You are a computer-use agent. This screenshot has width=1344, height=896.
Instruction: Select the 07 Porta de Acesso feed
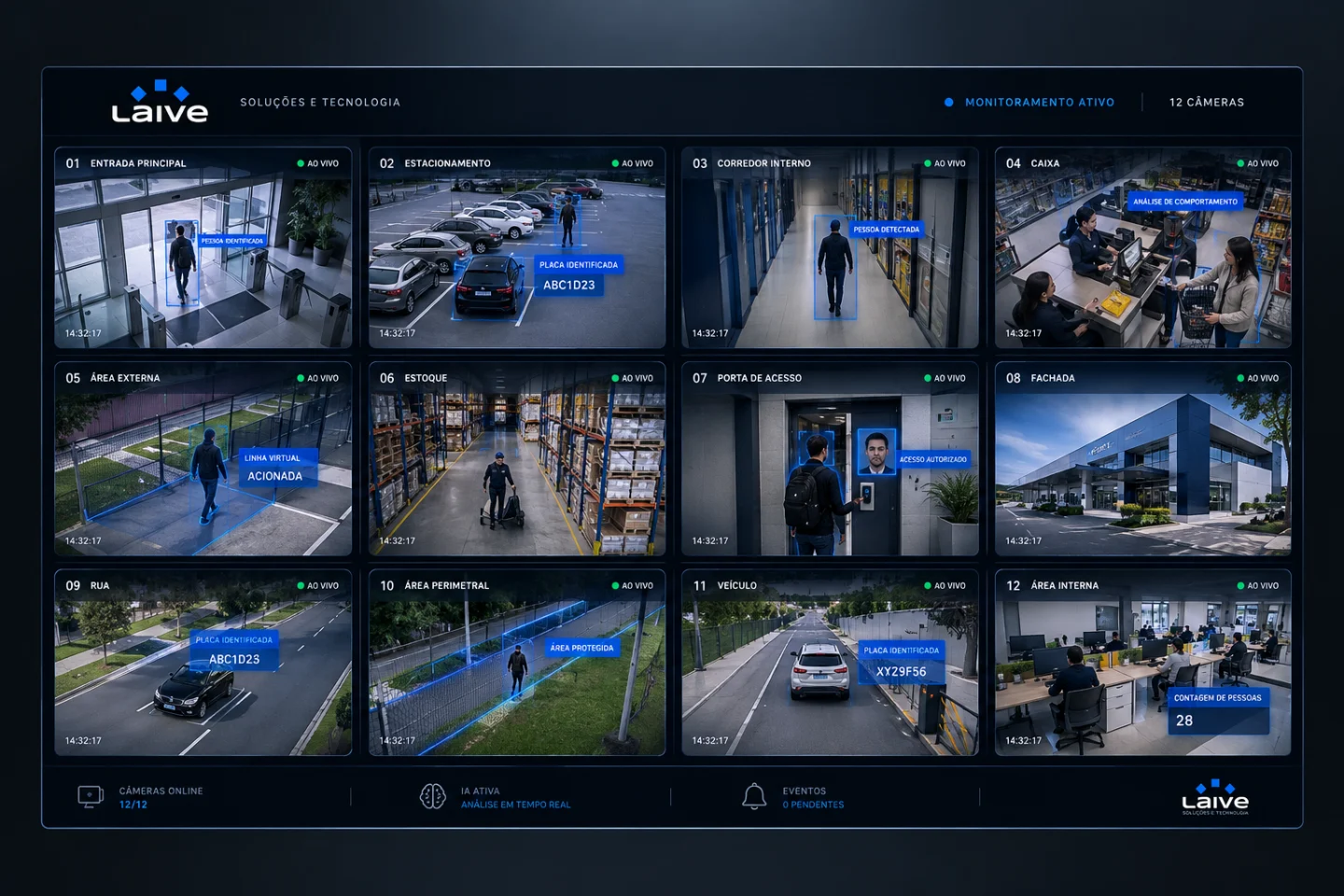coord(830,459)
